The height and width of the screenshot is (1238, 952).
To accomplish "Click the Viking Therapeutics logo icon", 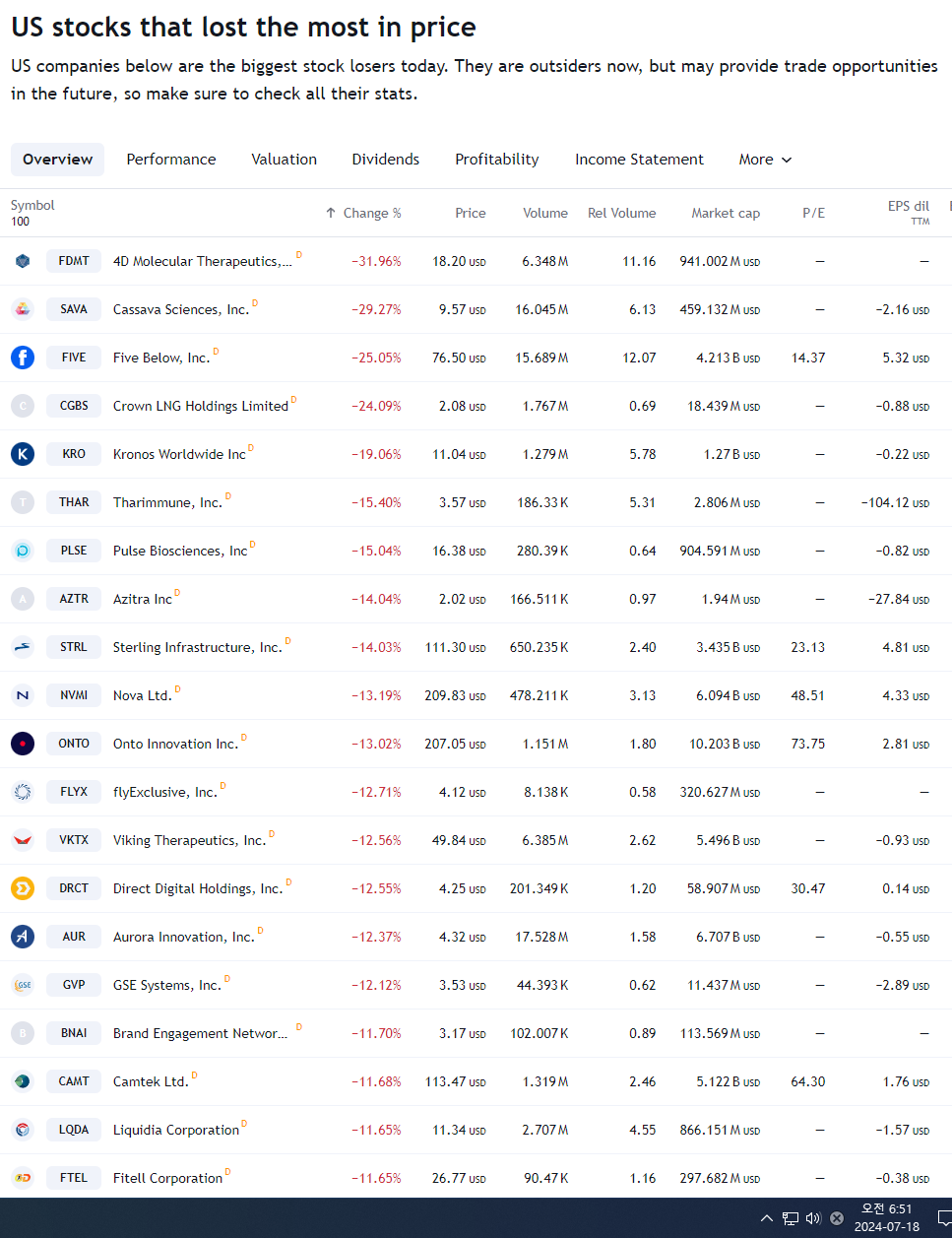I will click(x=23, y=840).
